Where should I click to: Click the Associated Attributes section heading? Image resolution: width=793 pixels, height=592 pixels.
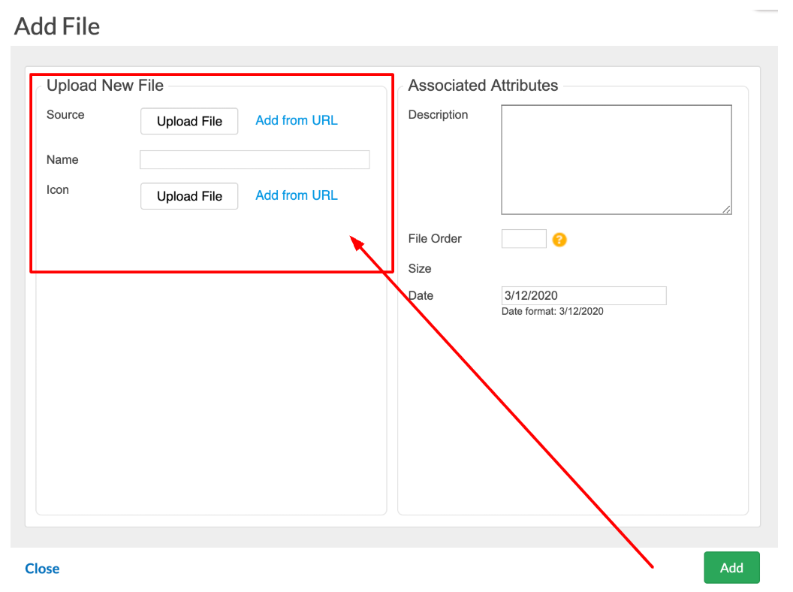pyautogui.click(x=483, y=85)
